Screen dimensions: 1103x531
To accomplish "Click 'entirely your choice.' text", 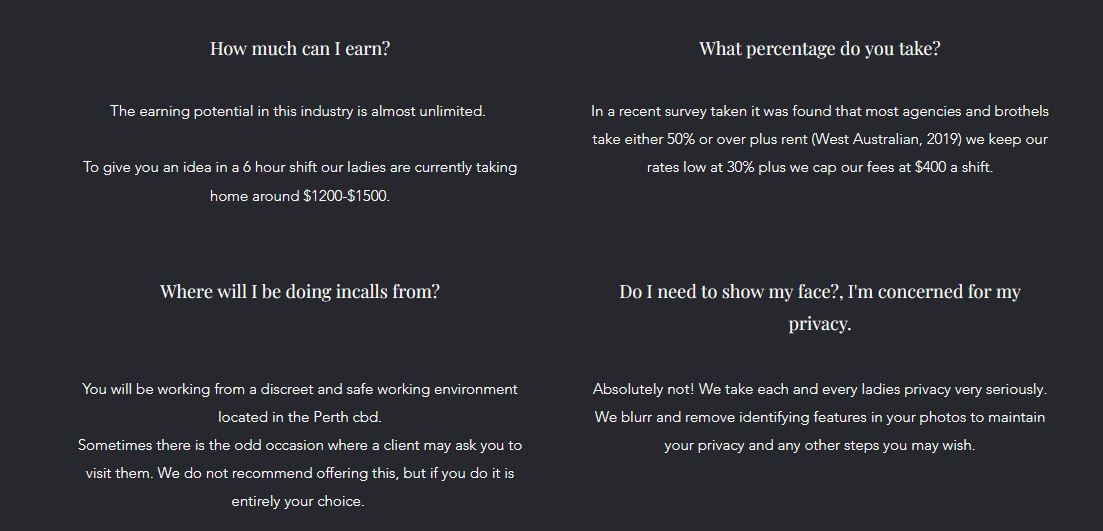I will pos(298,501).
